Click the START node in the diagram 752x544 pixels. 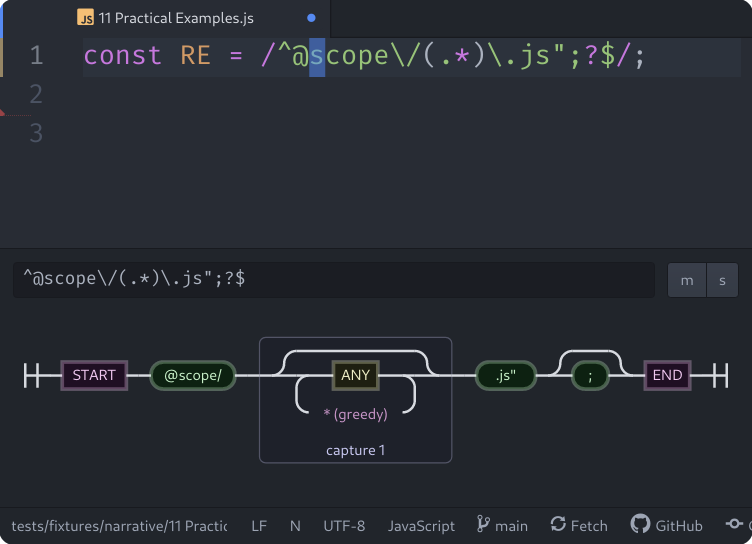coord(94,376)
